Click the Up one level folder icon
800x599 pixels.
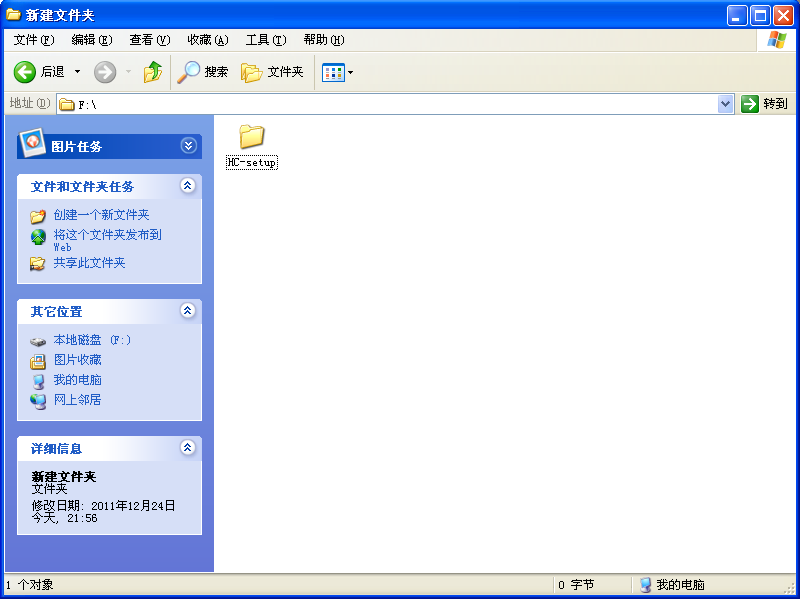point(152,72)
